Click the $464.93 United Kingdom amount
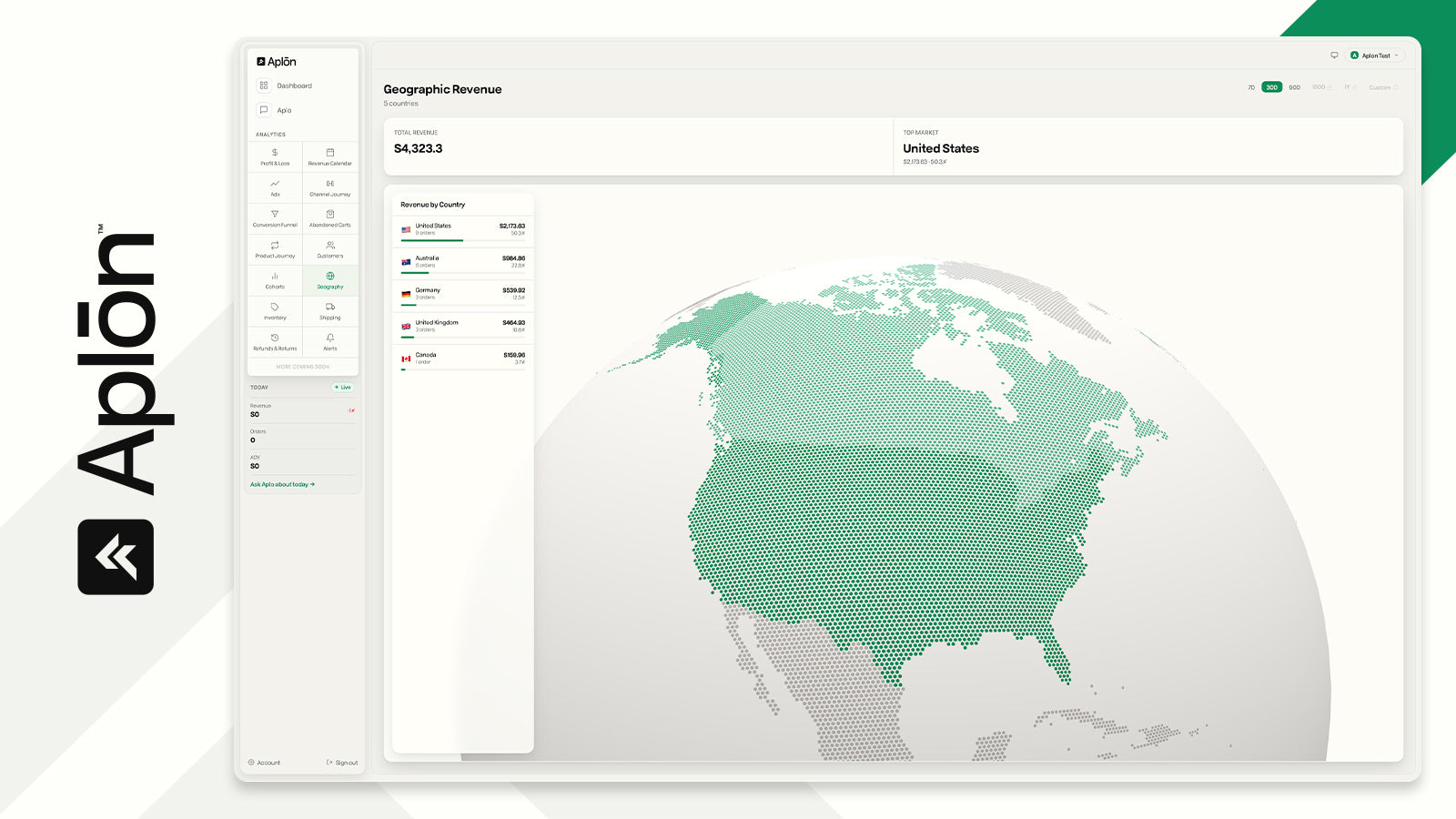Image resolution: width=1456 pixels, height=819 pixels. 513,323
